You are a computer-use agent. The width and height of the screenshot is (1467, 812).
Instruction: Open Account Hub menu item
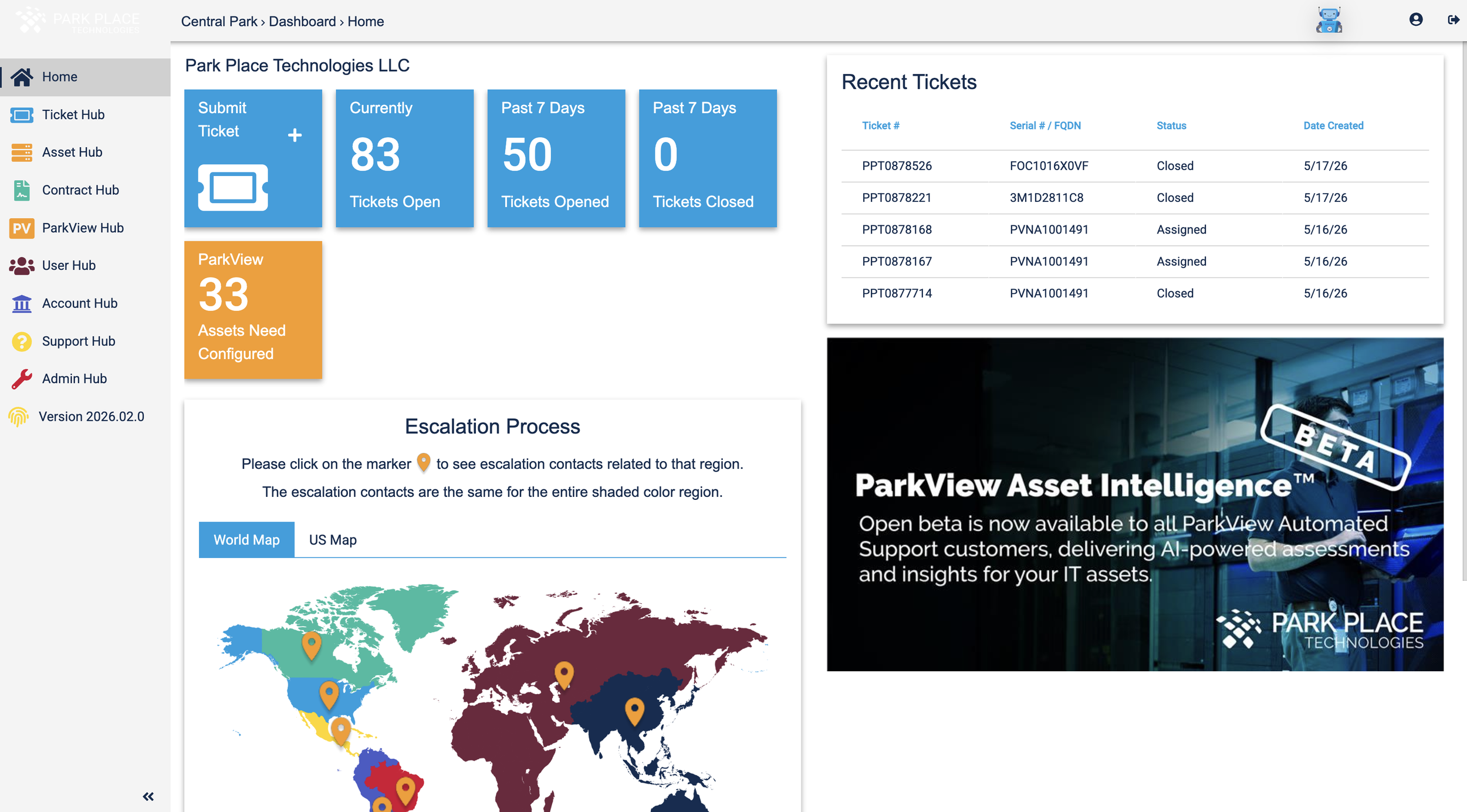[x=85, y=303]
